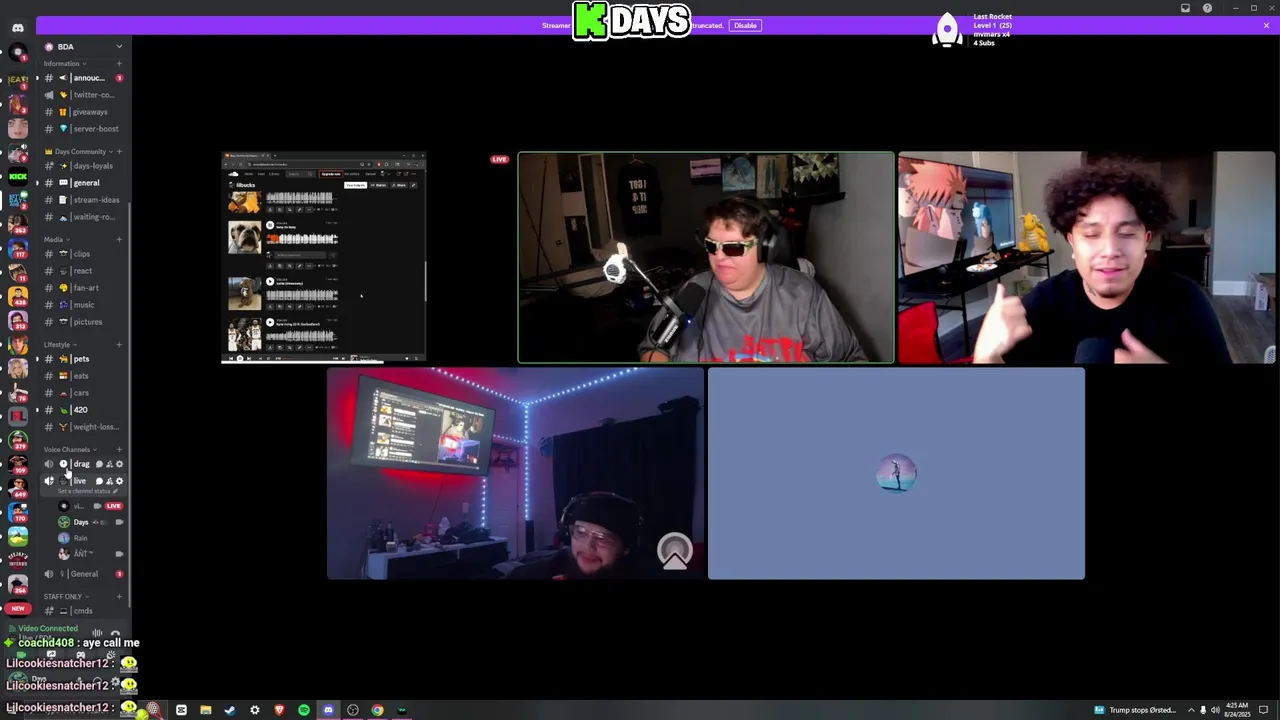1280x720 pixels.
Task: Open the stream-ideas channel
Action: pyautogui.click(x=84, y=200)
